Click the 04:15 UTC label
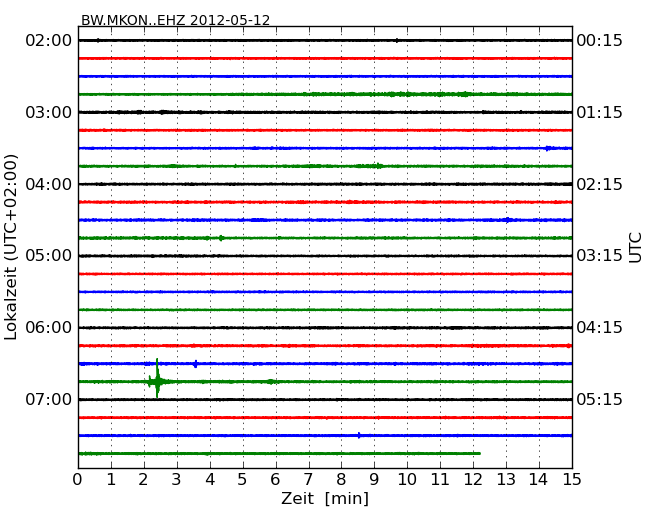Viewport: 650px width, 520px height. click(x=599, y=328)
